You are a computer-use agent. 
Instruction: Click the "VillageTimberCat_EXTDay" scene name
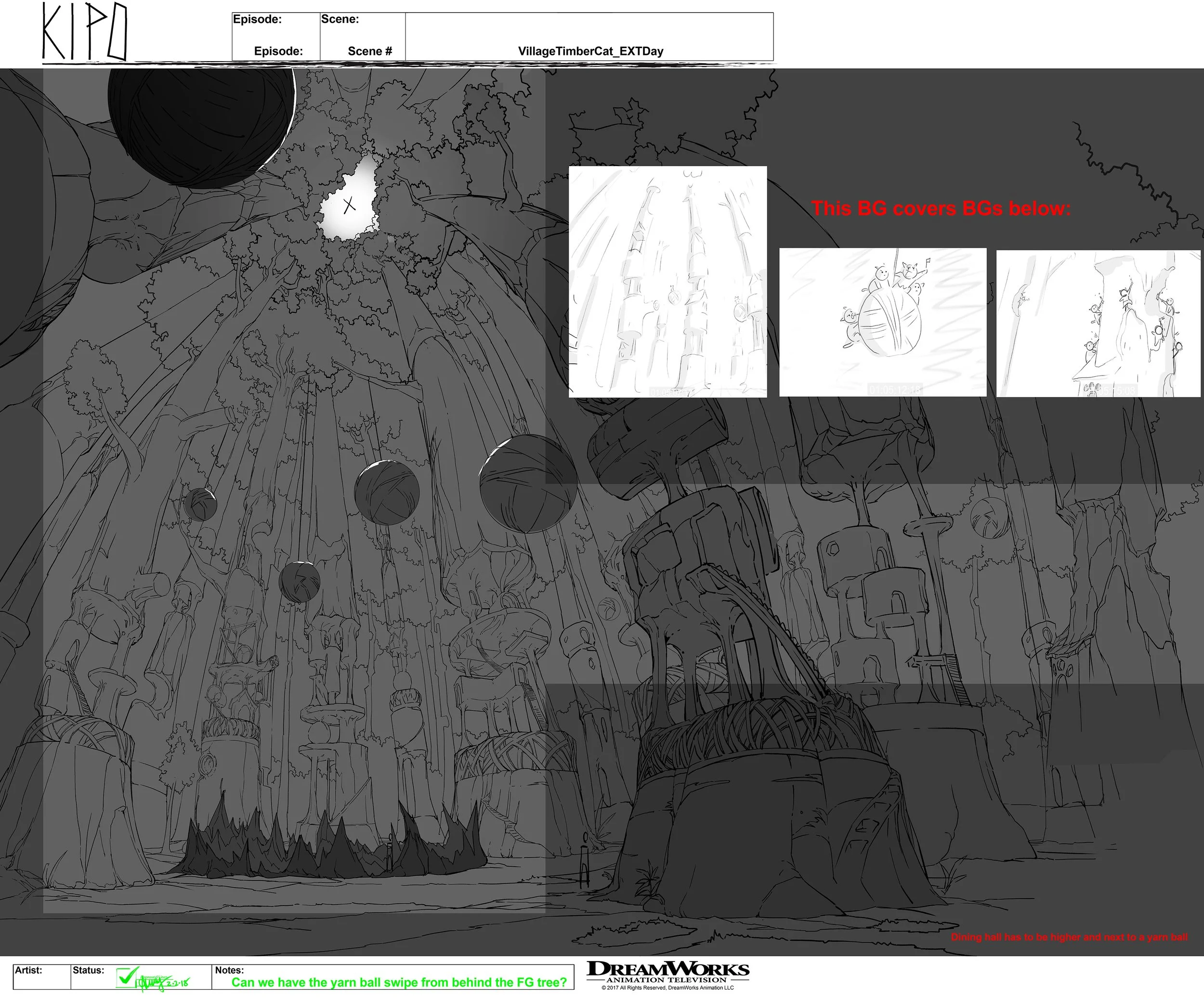pos(590,51)
